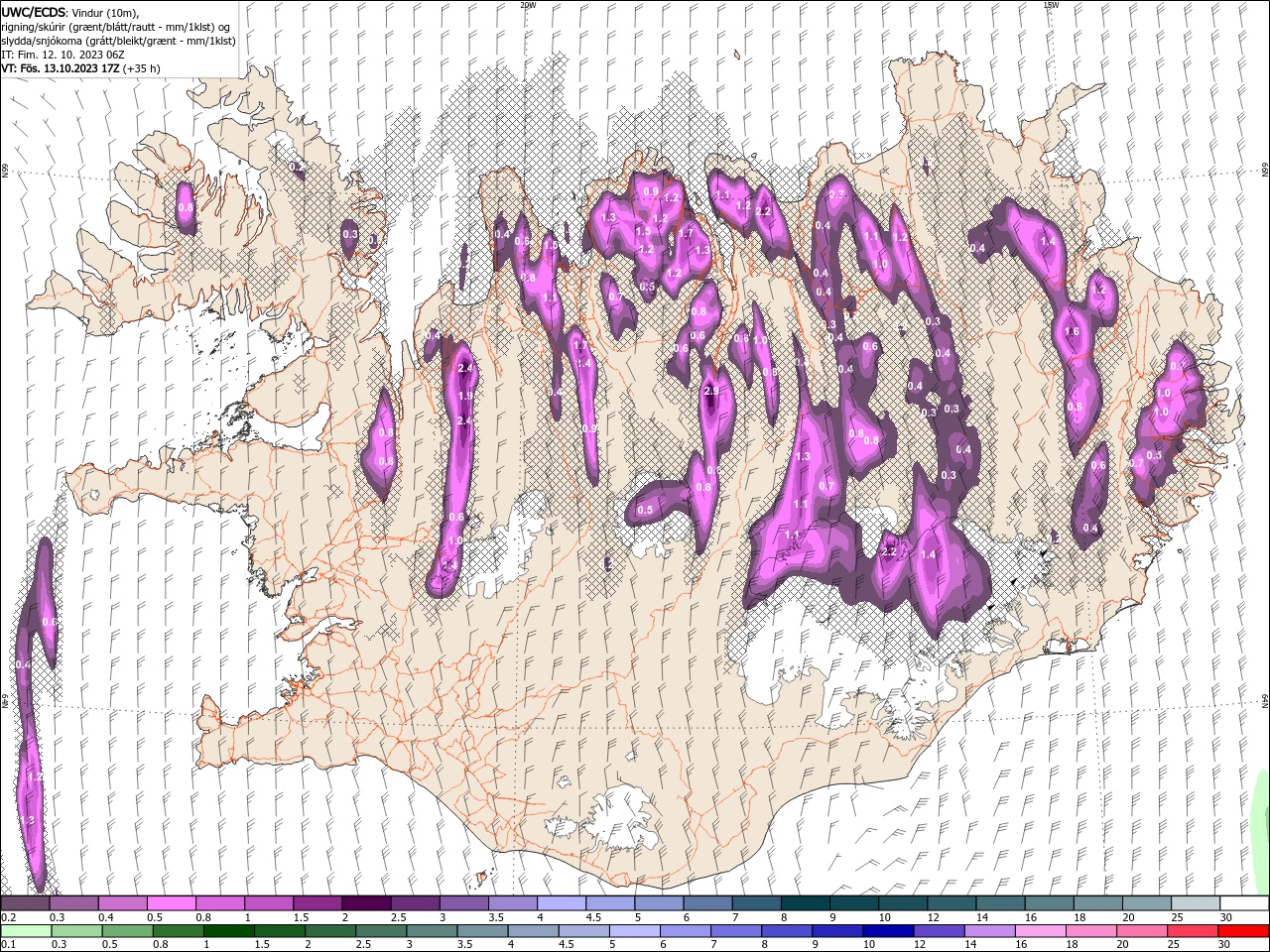Select the medium green 0.5 swatch in bottom legend row

pyautogui.click(x=127, y=931)
